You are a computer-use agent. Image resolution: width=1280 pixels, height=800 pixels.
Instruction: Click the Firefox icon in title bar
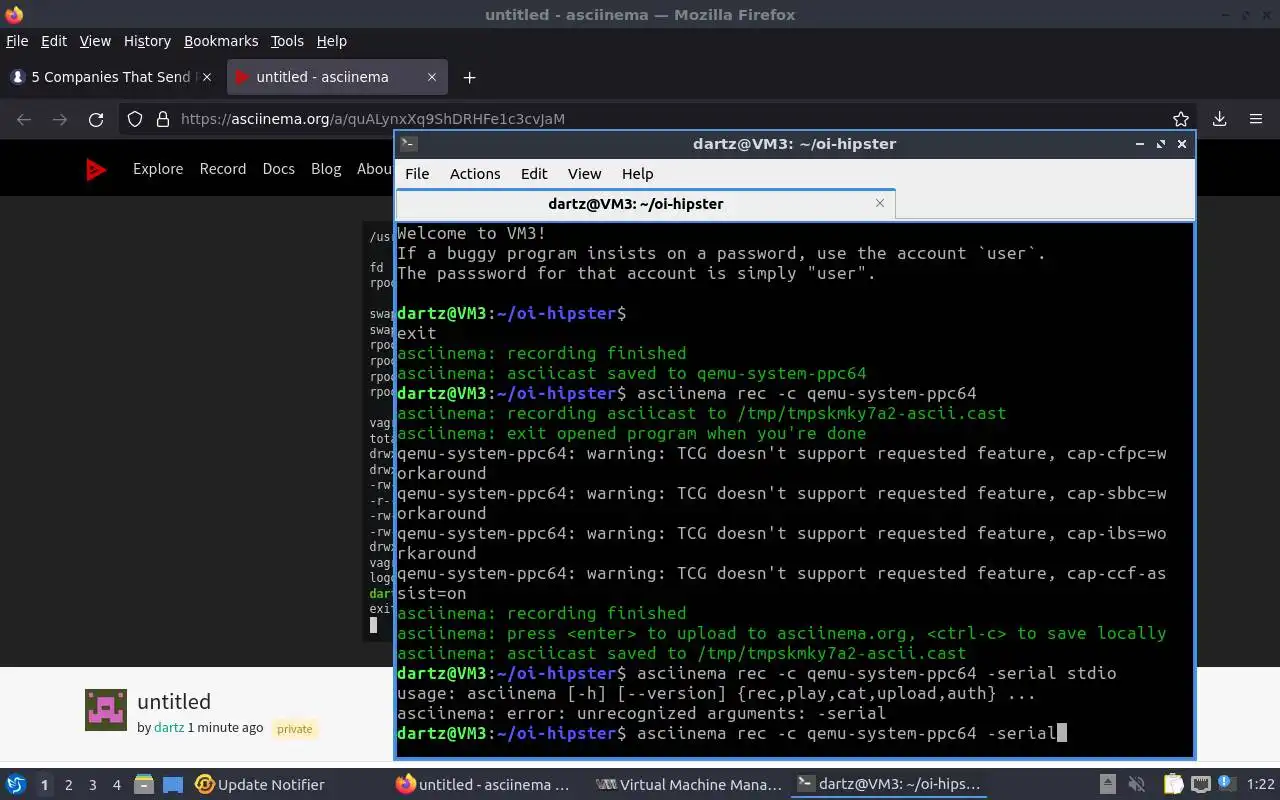[14, 14]
